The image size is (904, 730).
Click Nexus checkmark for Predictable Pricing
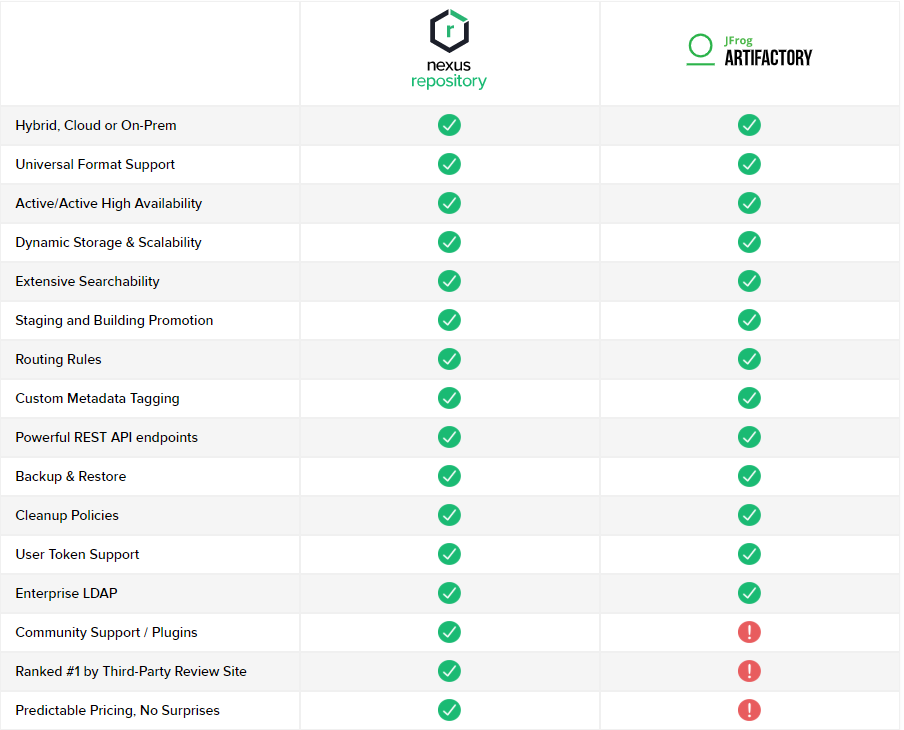pyautogui.click(x=449, y=710)
